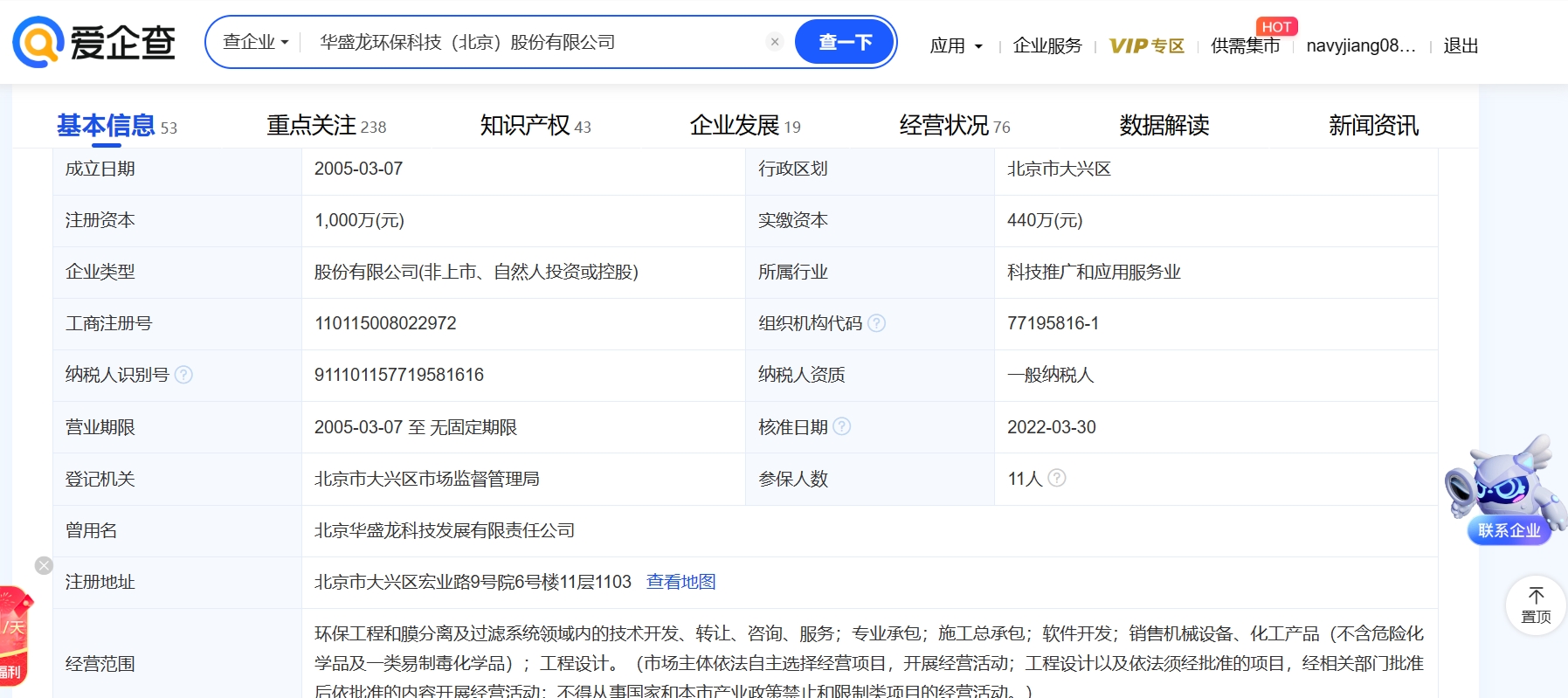This screenshot has height=698, width=1568.
Task: Click the 查一下 search button
Action: (845, 42)
